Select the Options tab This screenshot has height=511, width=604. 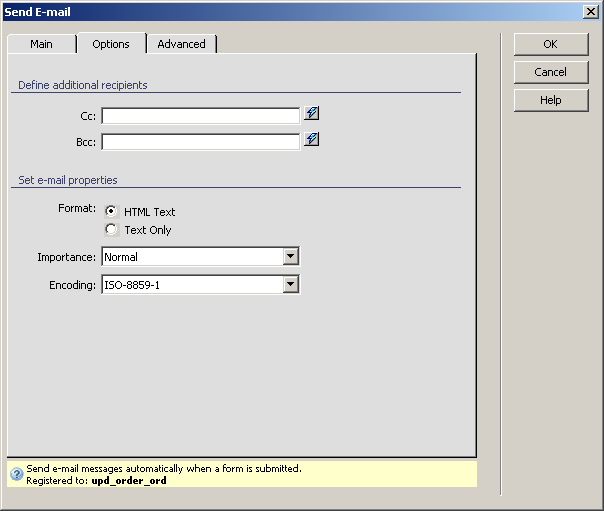(x=111, y=44)
